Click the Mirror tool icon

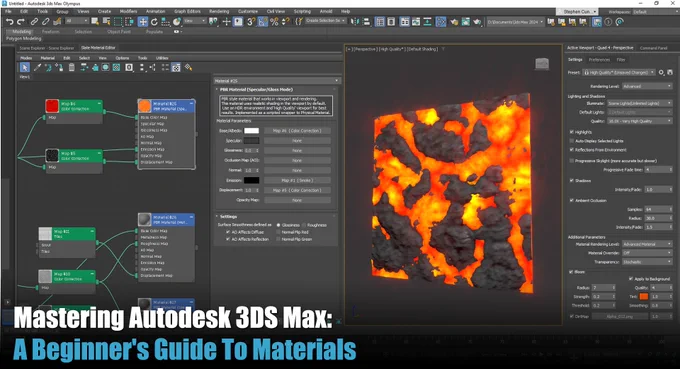[355, 21]
